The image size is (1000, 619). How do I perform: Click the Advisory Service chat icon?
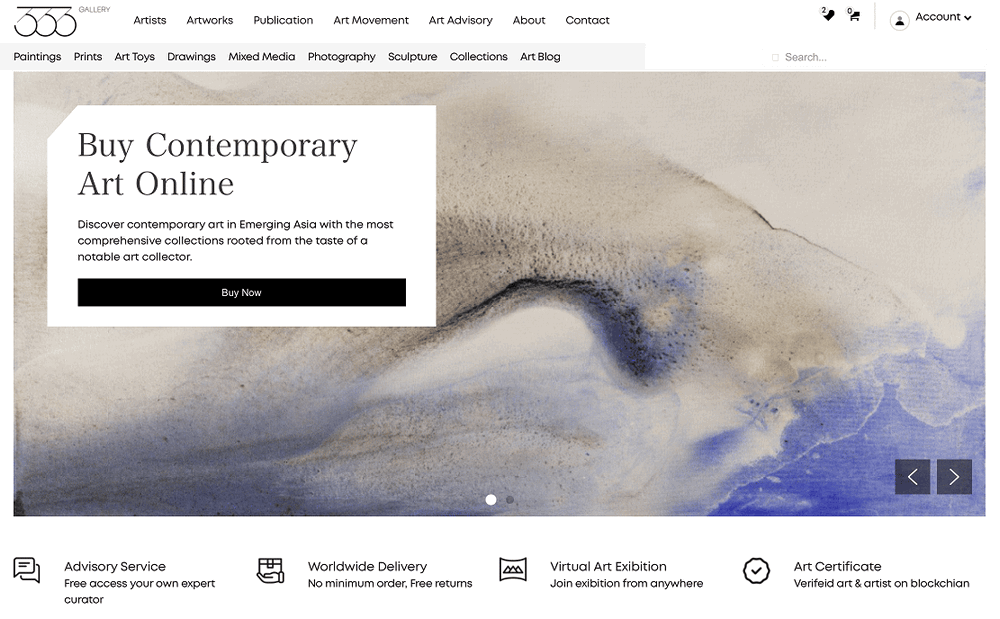coord(27,570)
